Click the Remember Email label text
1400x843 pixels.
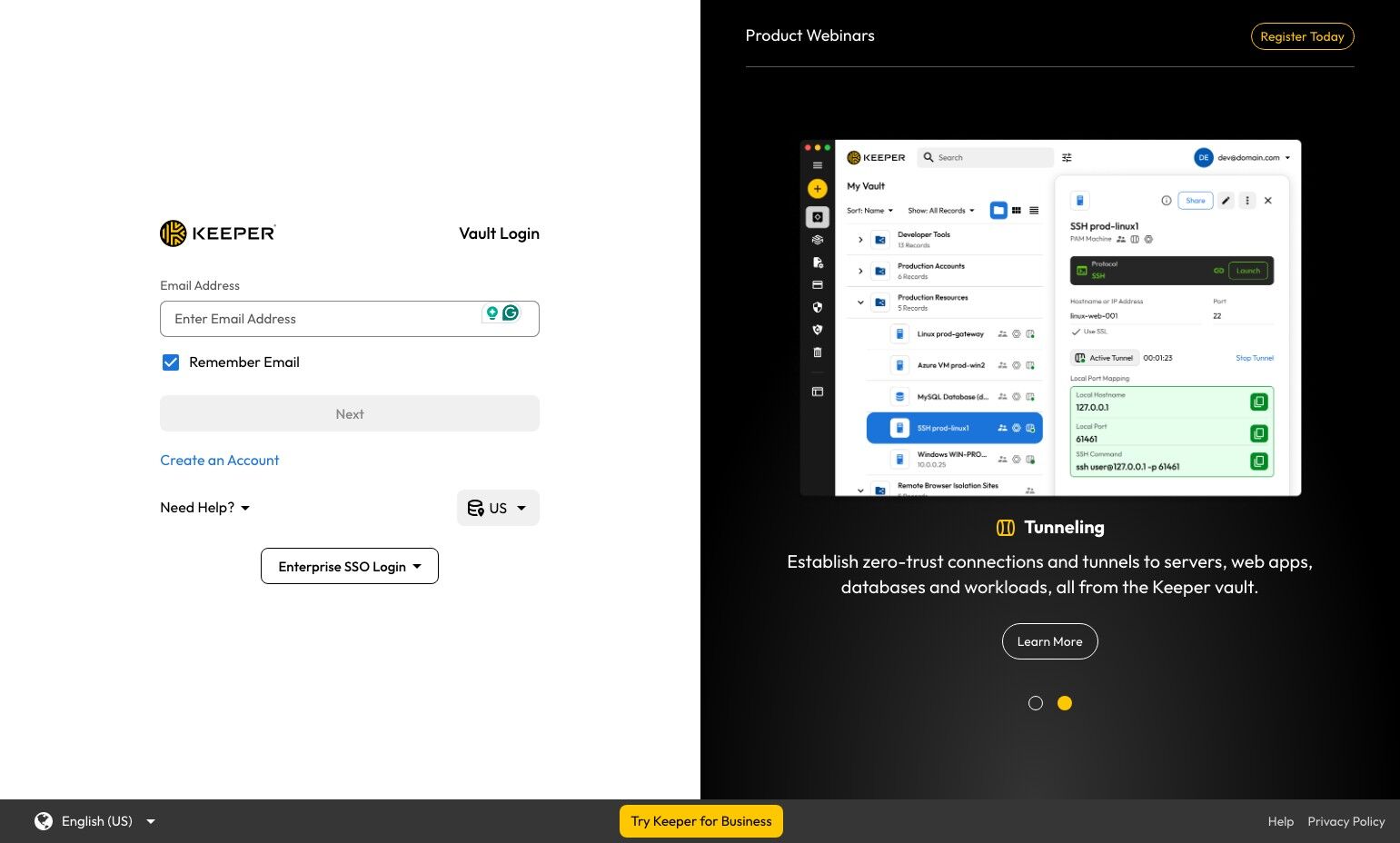[x=244, y=362]
